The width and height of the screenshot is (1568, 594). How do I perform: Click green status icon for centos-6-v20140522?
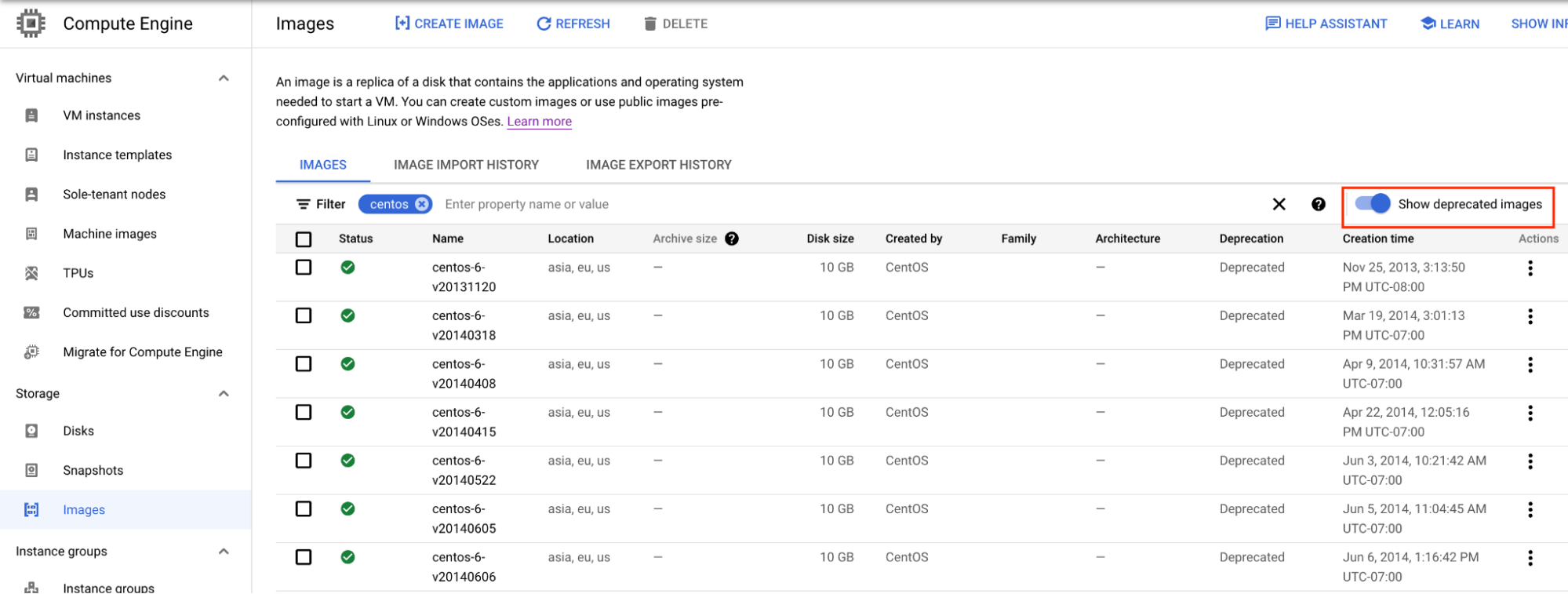(347, 461)
